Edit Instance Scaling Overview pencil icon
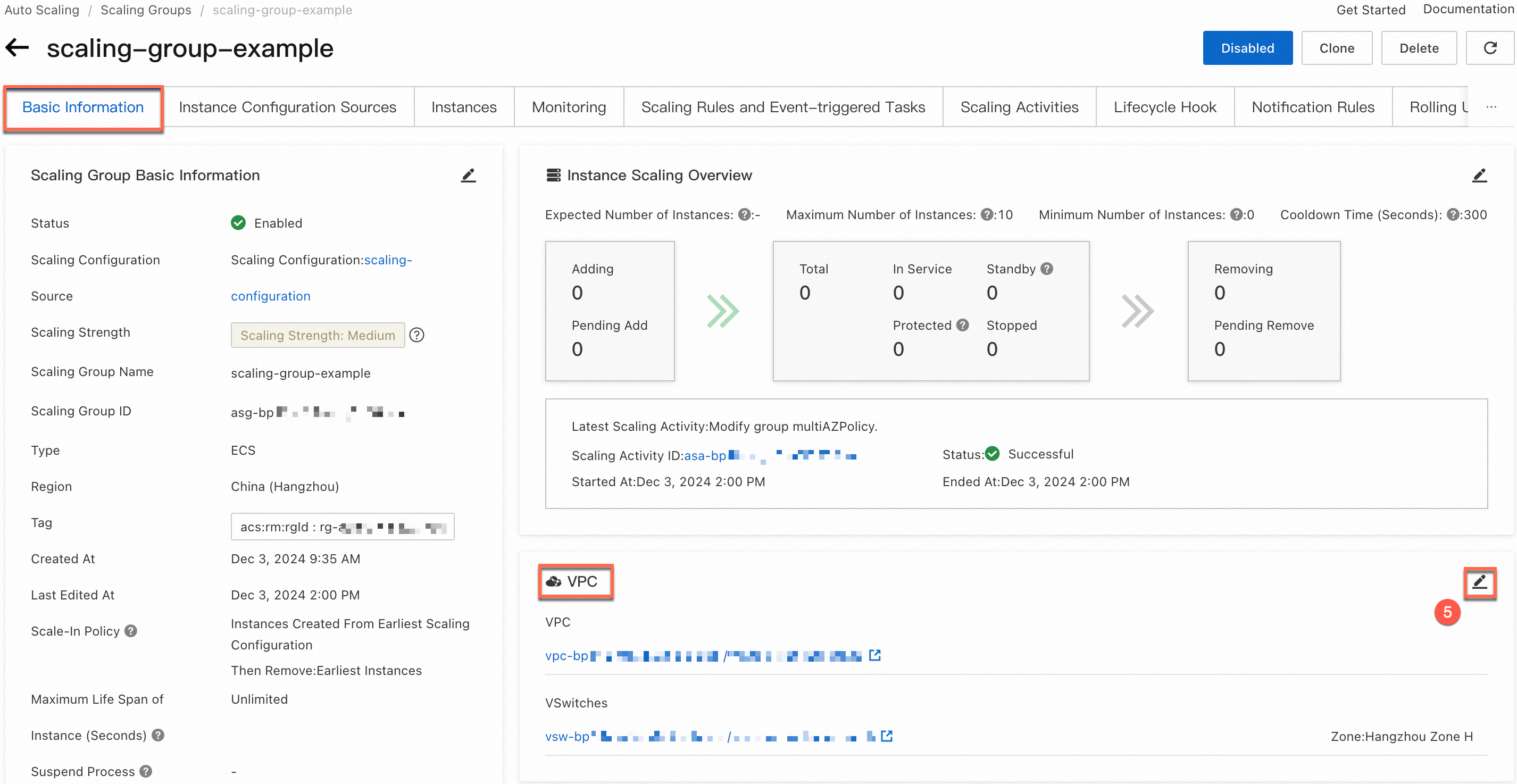Viewport: 1517px width, 784px height. click(x=1479, y=176)
